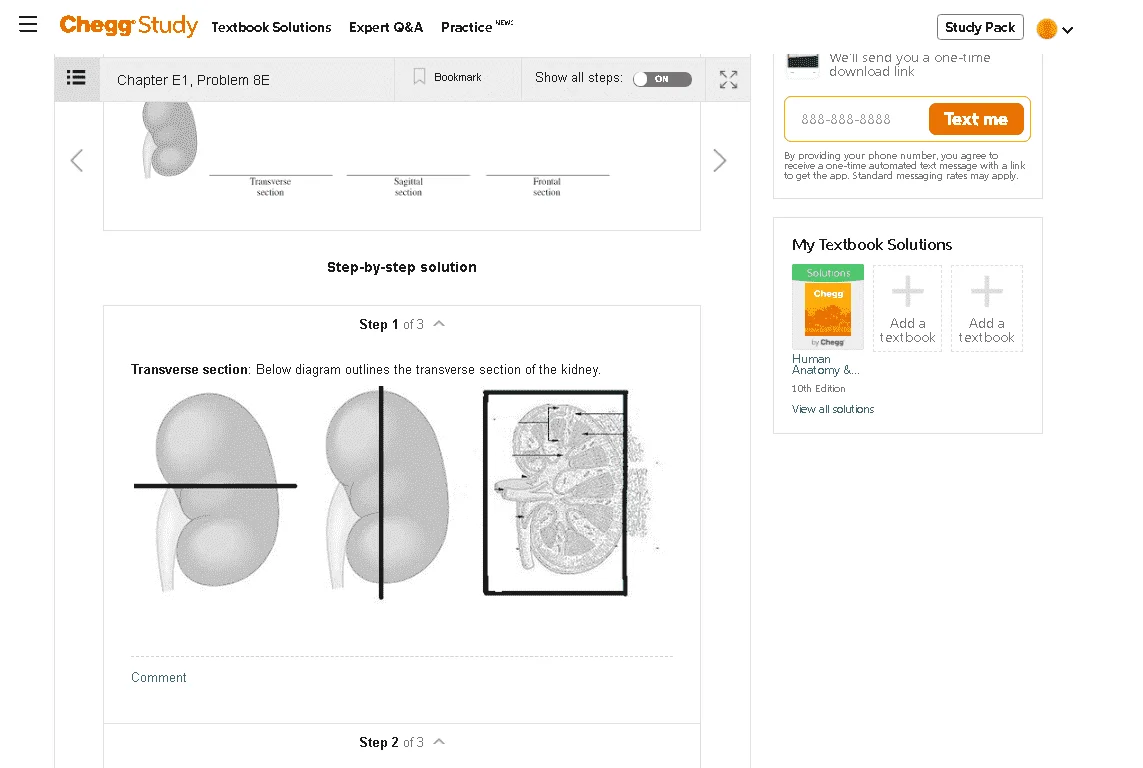The height and width of the screenshot is (768, 1143).
Task: Open the account dropdown arrow
Action: (1068, 31)
